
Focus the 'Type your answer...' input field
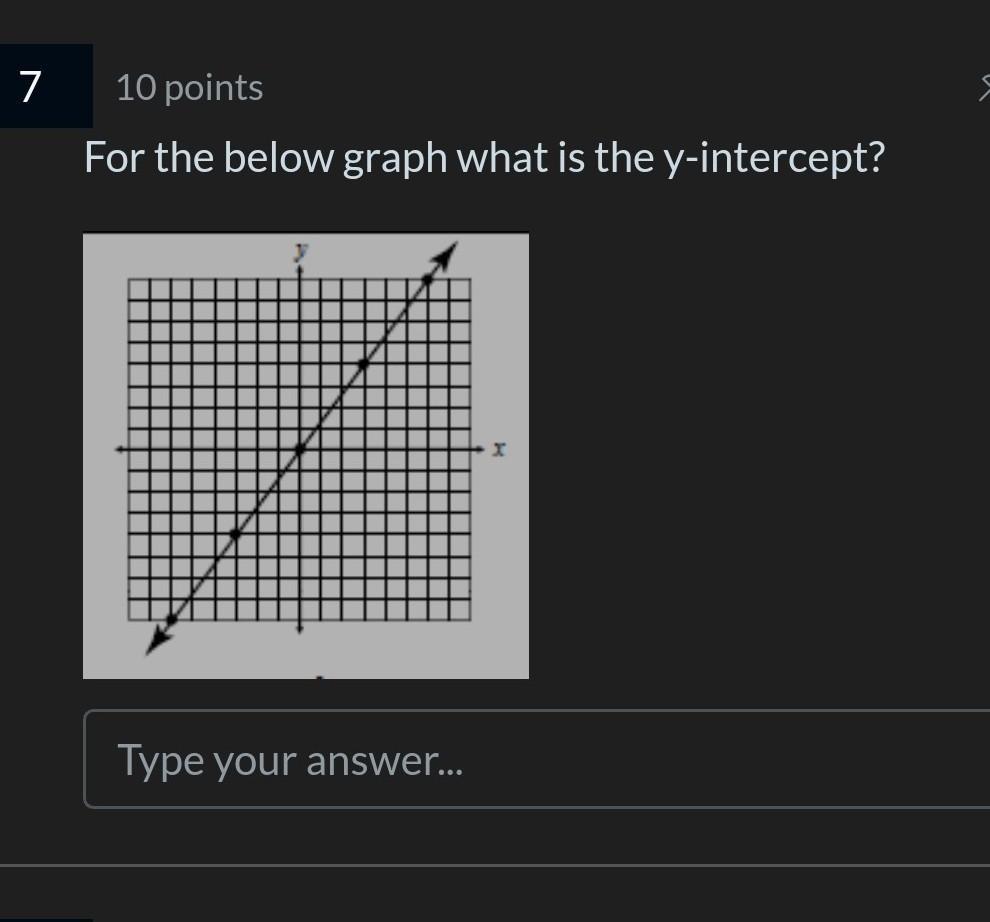click(x=537, y=759)
